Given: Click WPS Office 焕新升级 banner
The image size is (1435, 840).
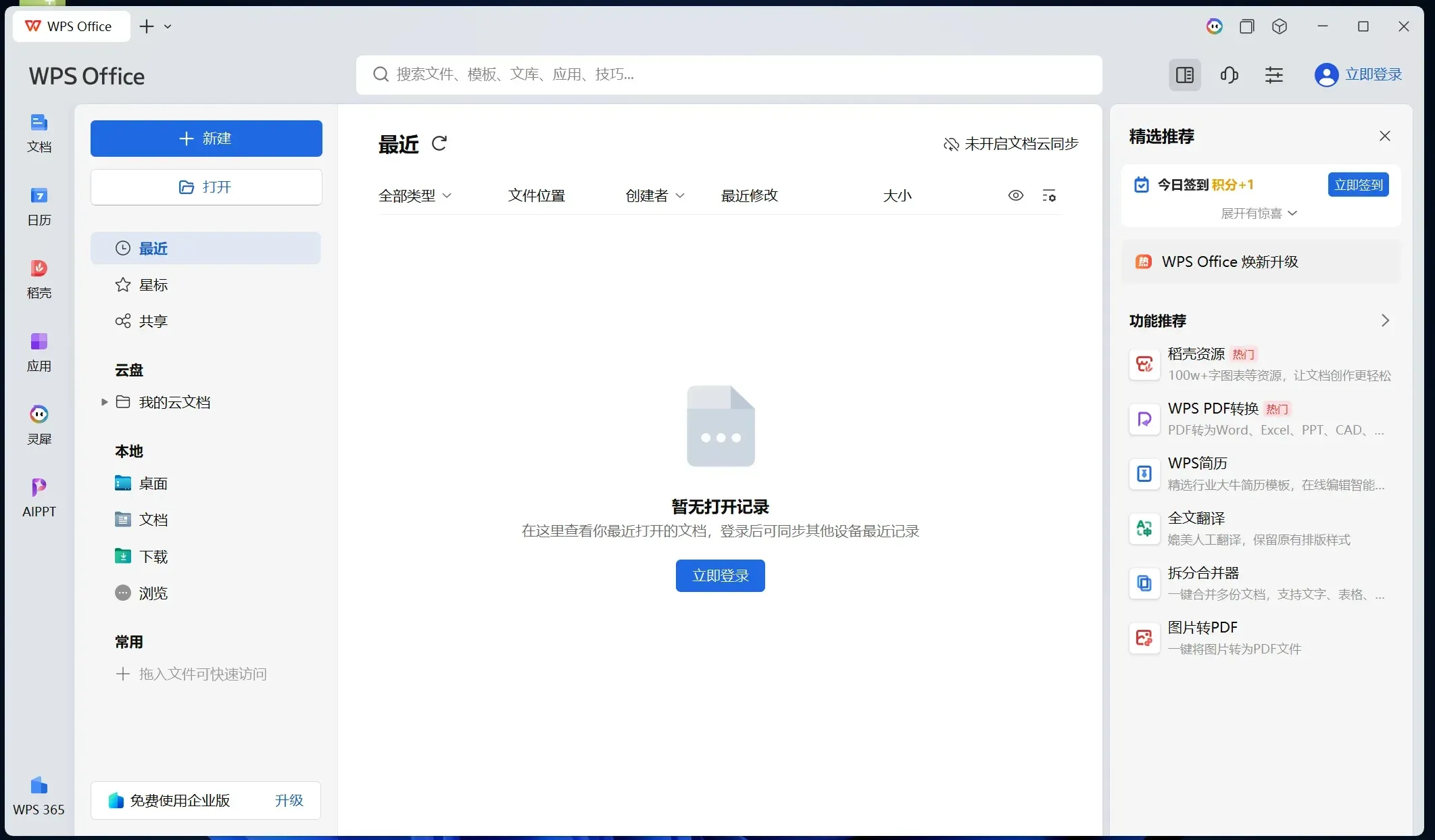Looking at the screenshot, I should [1261, 262].
